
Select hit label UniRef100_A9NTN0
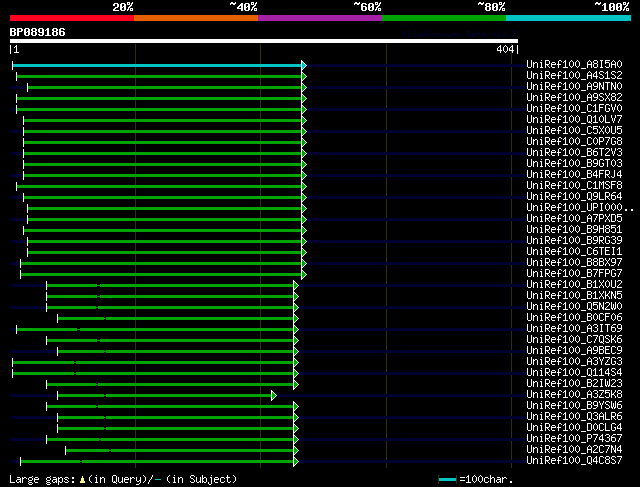574,86
